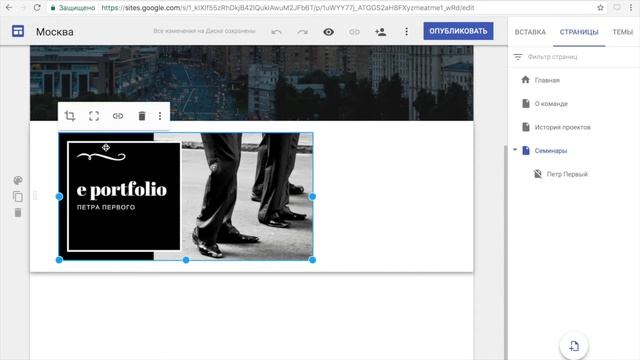
Task: Click the e portfolio image
Action: click(x=186, y=196)
